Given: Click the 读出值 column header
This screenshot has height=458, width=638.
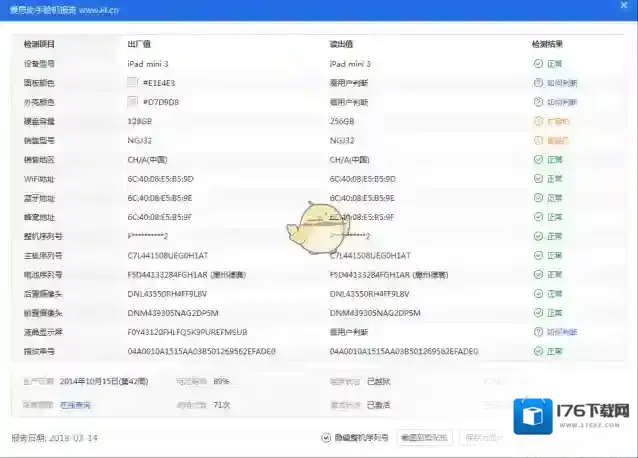Looking at the screenshot, I should tap(341, 44).
